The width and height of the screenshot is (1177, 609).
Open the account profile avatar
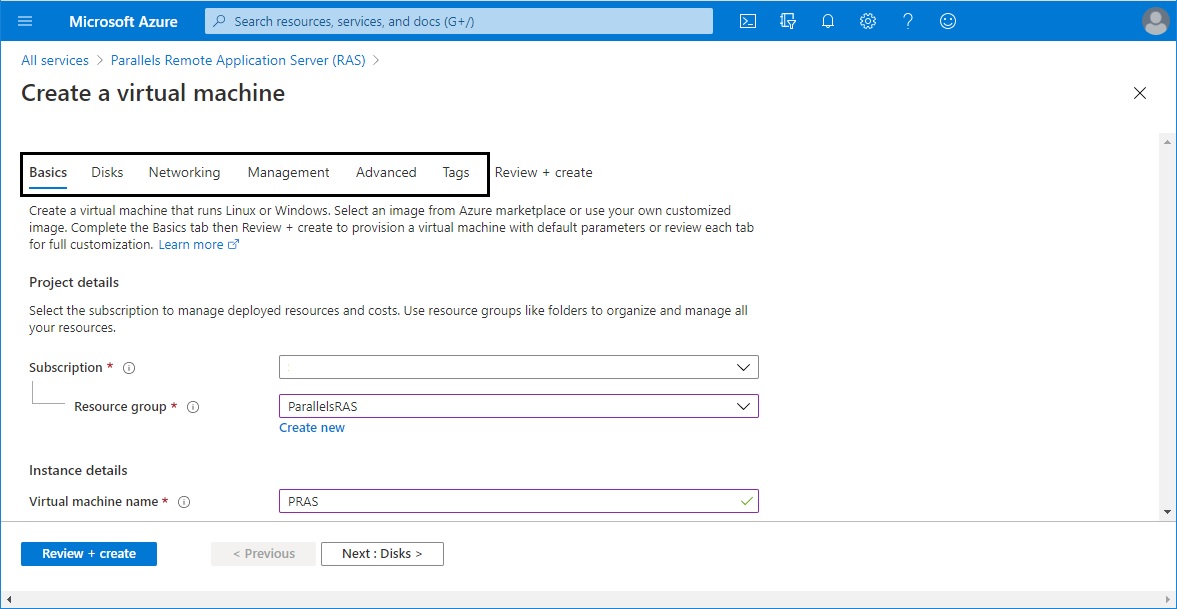pos(1155,21)
